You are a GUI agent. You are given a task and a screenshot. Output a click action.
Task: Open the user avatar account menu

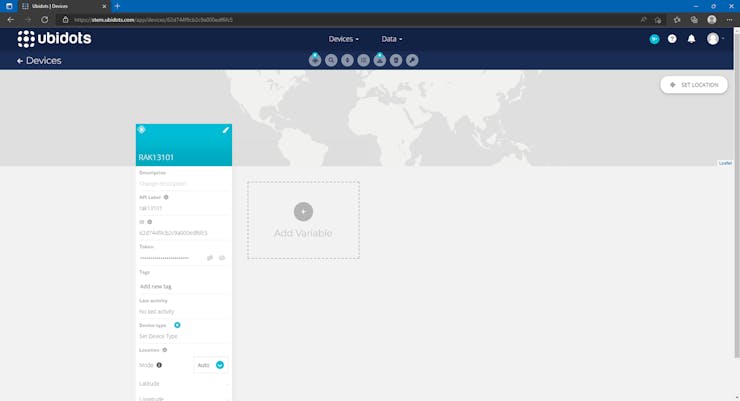point(714,39)
